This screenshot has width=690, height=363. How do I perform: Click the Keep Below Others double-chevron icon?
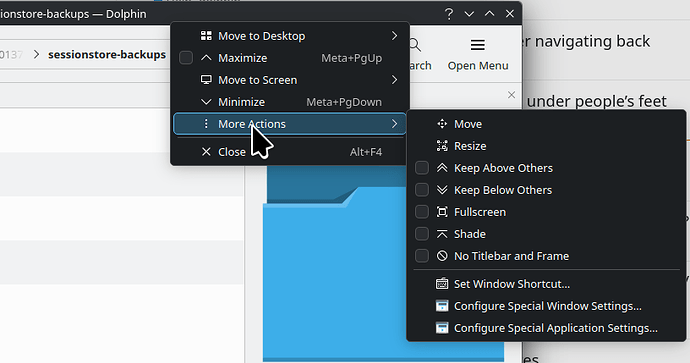(x=442, y=190)
